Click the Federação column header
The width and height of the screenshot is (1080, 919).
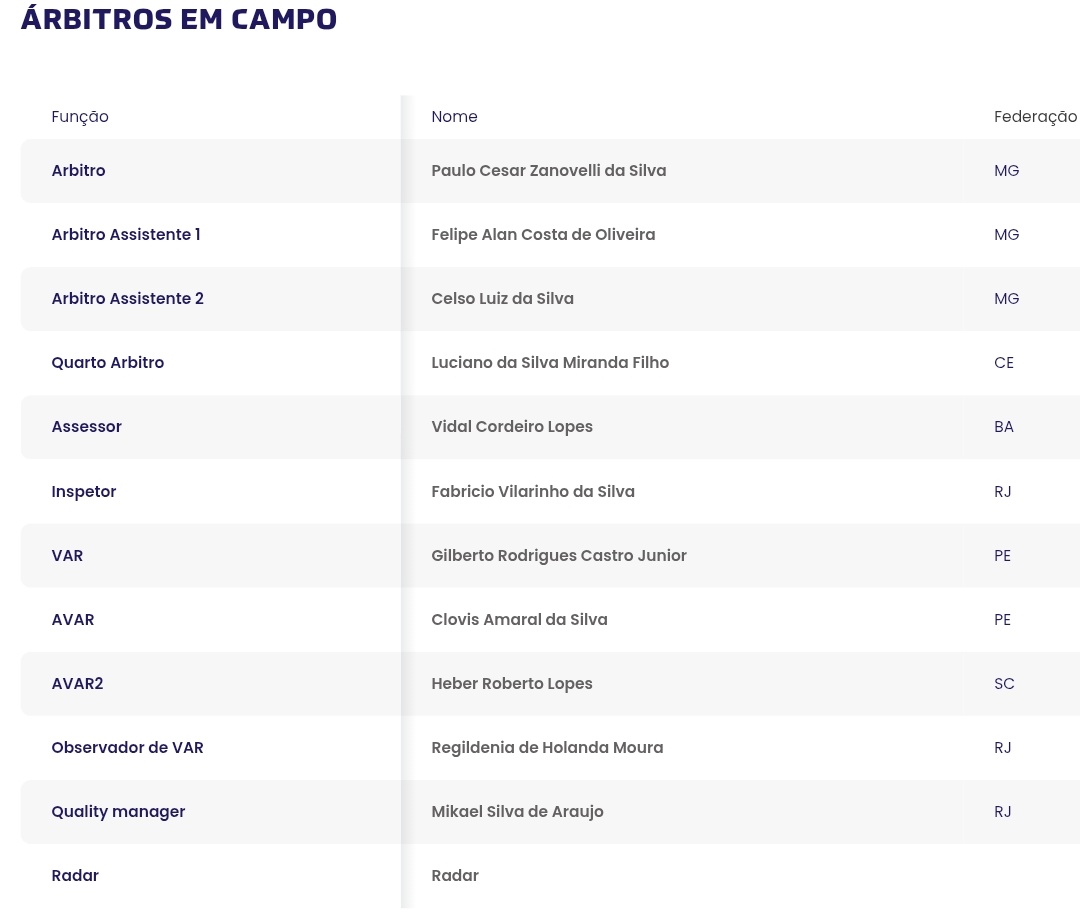pyautogui.click(x=1035, y=117)
